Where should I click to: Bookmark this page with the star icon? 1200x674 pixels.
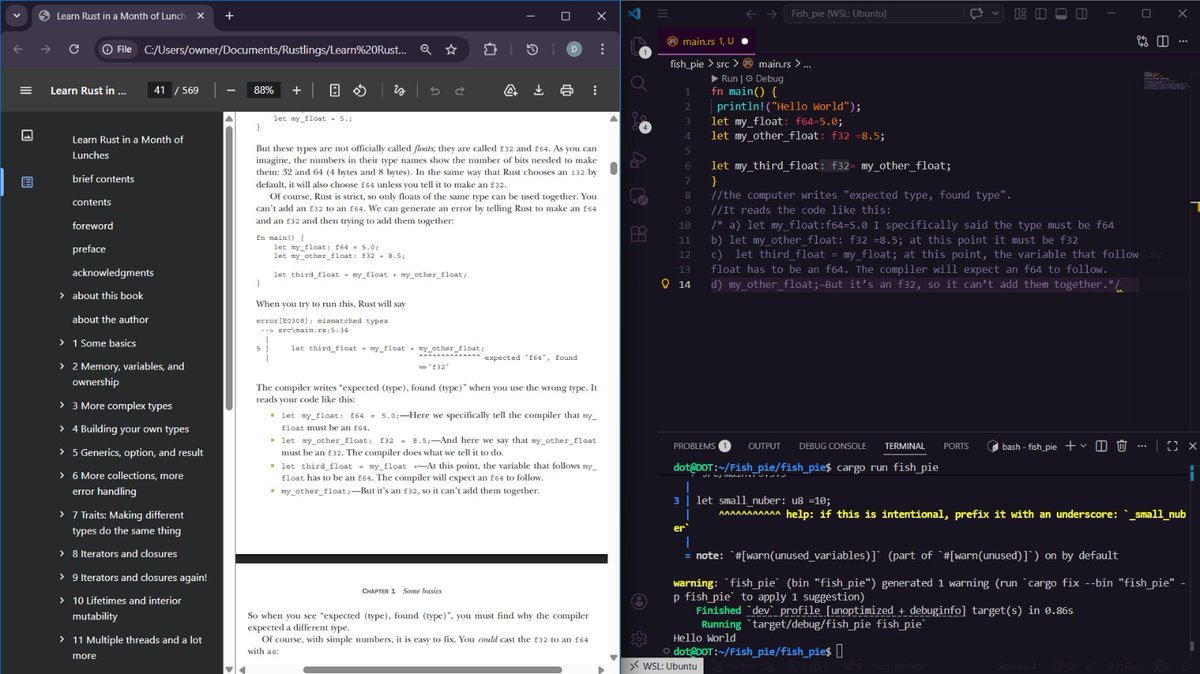pyautogui.click(x=451, y=49)
